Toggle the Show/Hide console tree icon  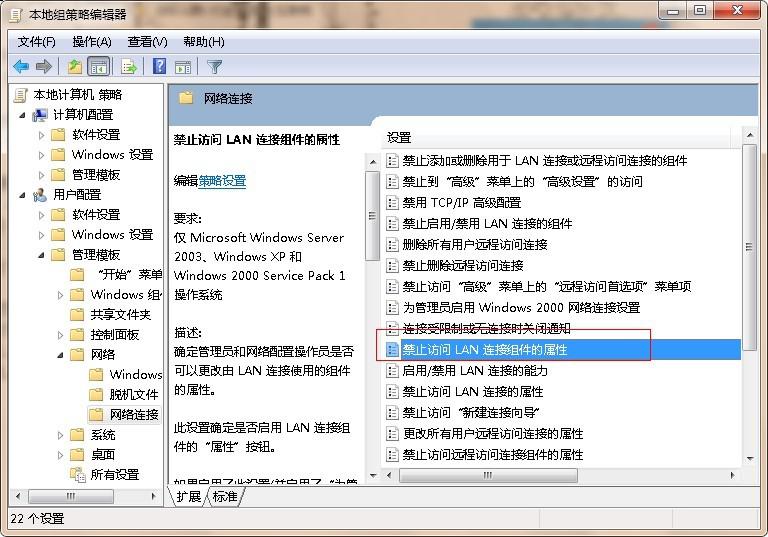(99, 67)
